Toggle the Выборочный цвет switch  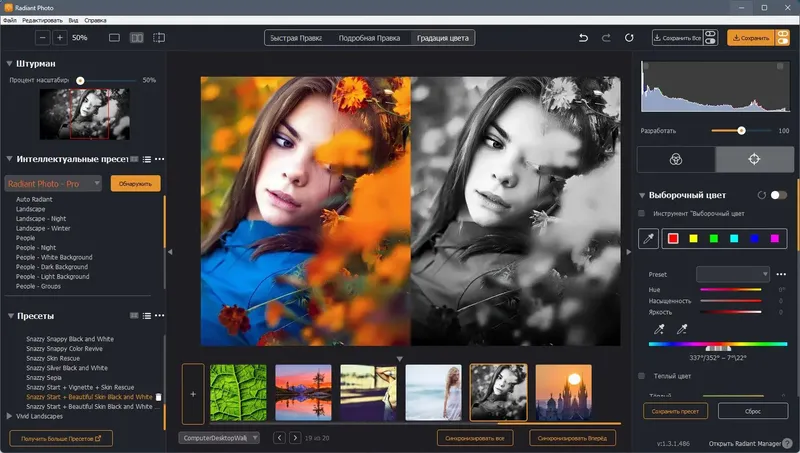[779, 195]
